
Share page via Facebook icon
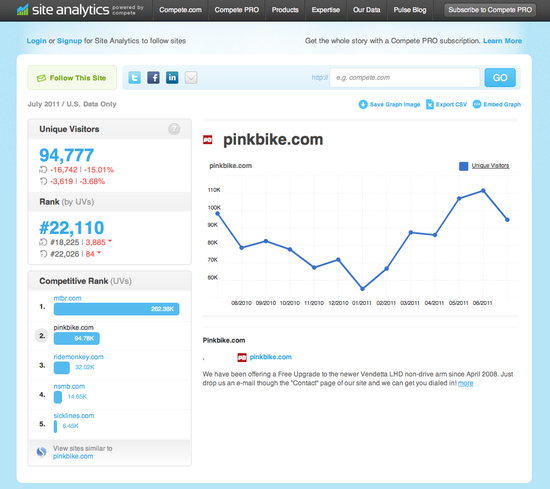click(153, 78)
